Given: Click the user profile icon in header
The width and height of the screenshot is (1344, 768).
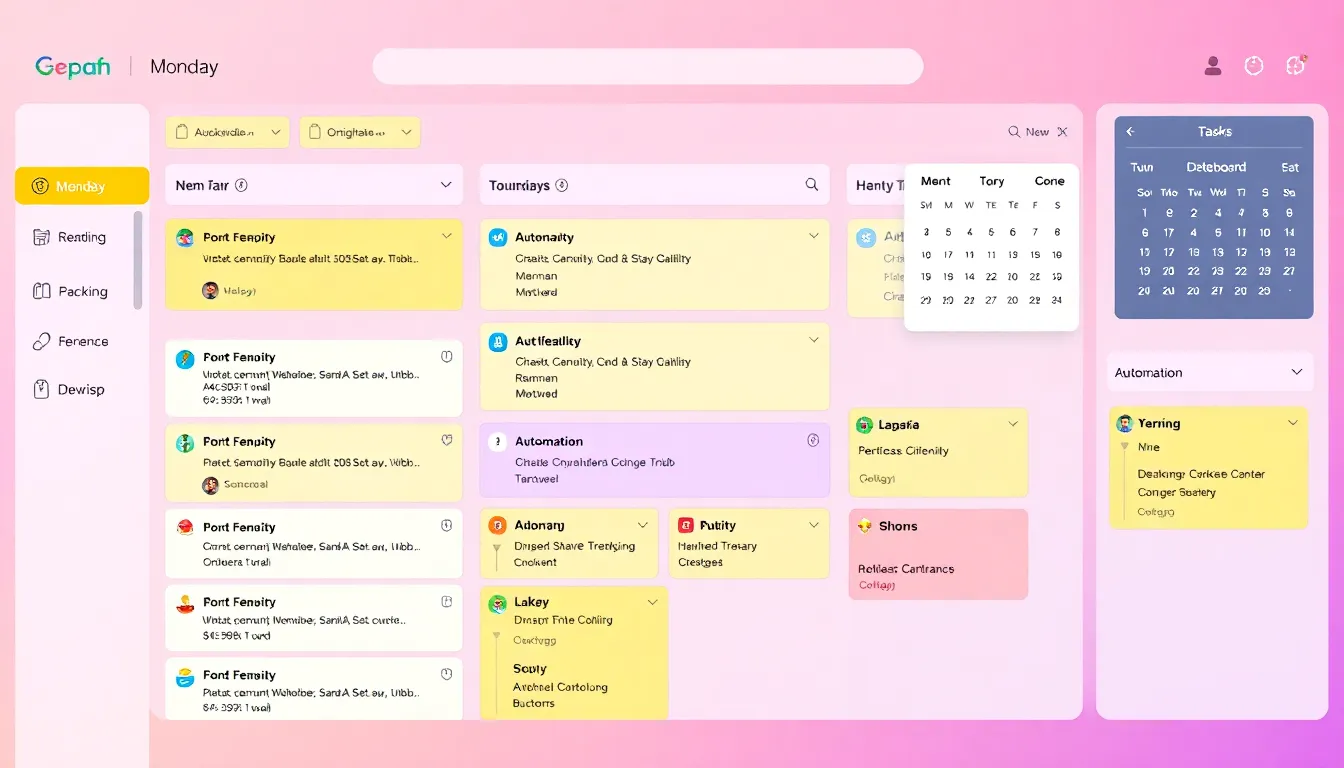Looking at the screenshot, I should pos(1213,66).
